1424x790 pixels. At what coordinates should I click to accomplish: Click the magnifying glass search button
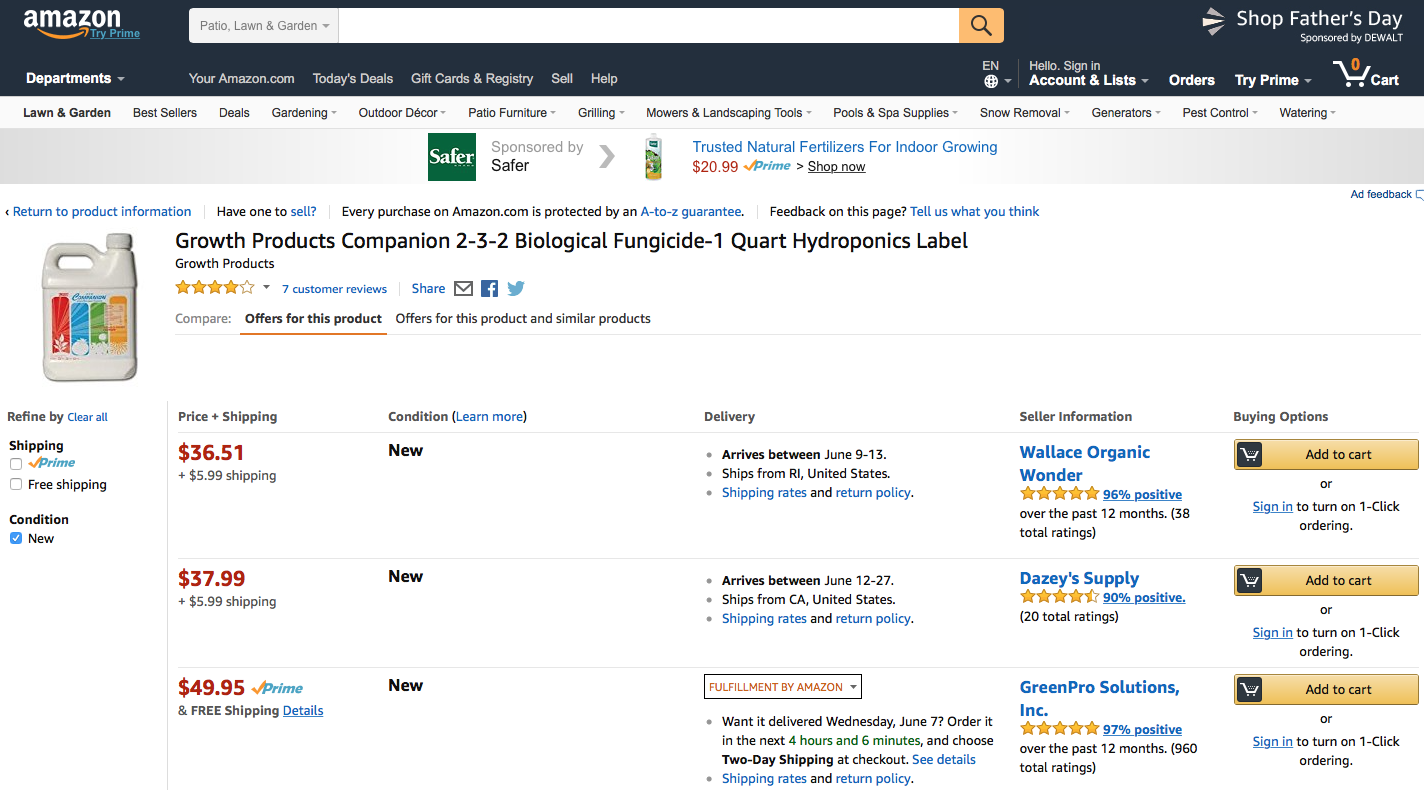pyautogui.click(x=981, y=26)
